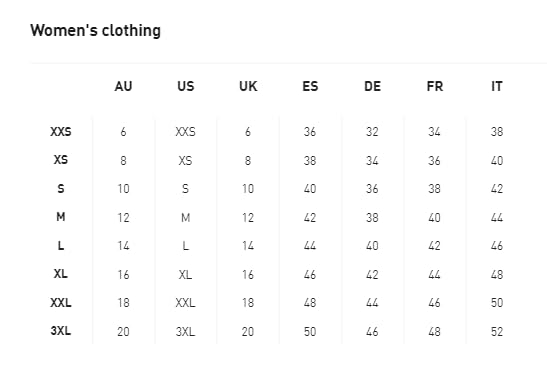
Task: Click the XXS row label
Action: [x=61, y=132]
